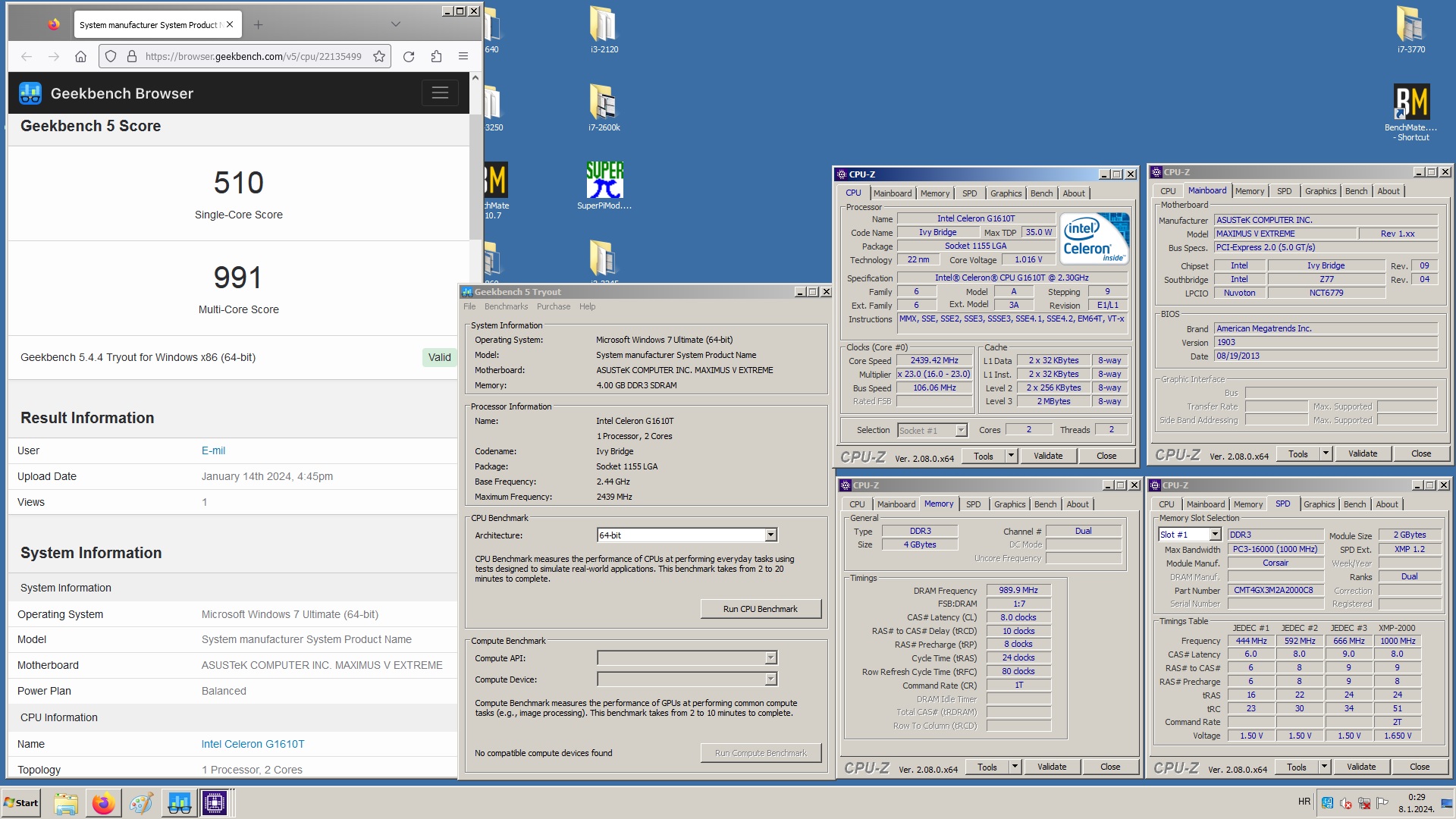Screen dimensions: 1456x819
Task: Click Close in CPU-Z Mainboard window
Action: (x=1421, y=453)
